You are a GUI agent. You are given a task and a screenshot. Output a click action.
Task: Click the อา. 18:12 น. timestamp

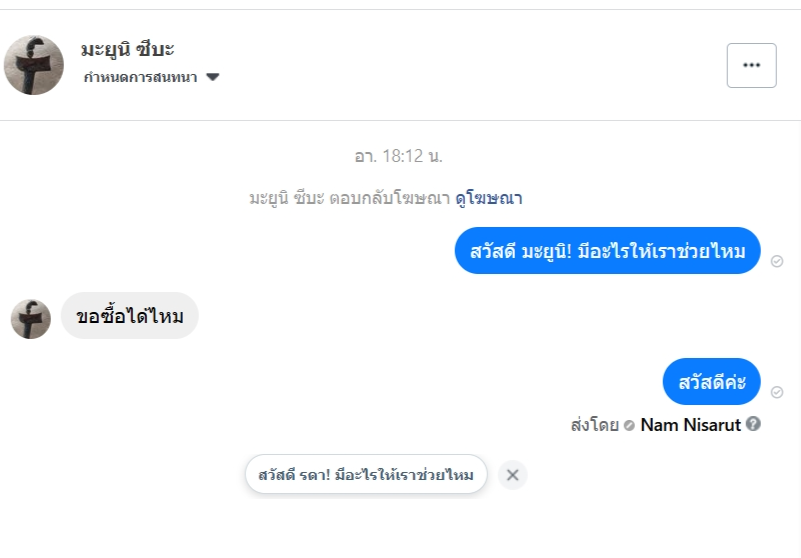click(x=398, y=156)
